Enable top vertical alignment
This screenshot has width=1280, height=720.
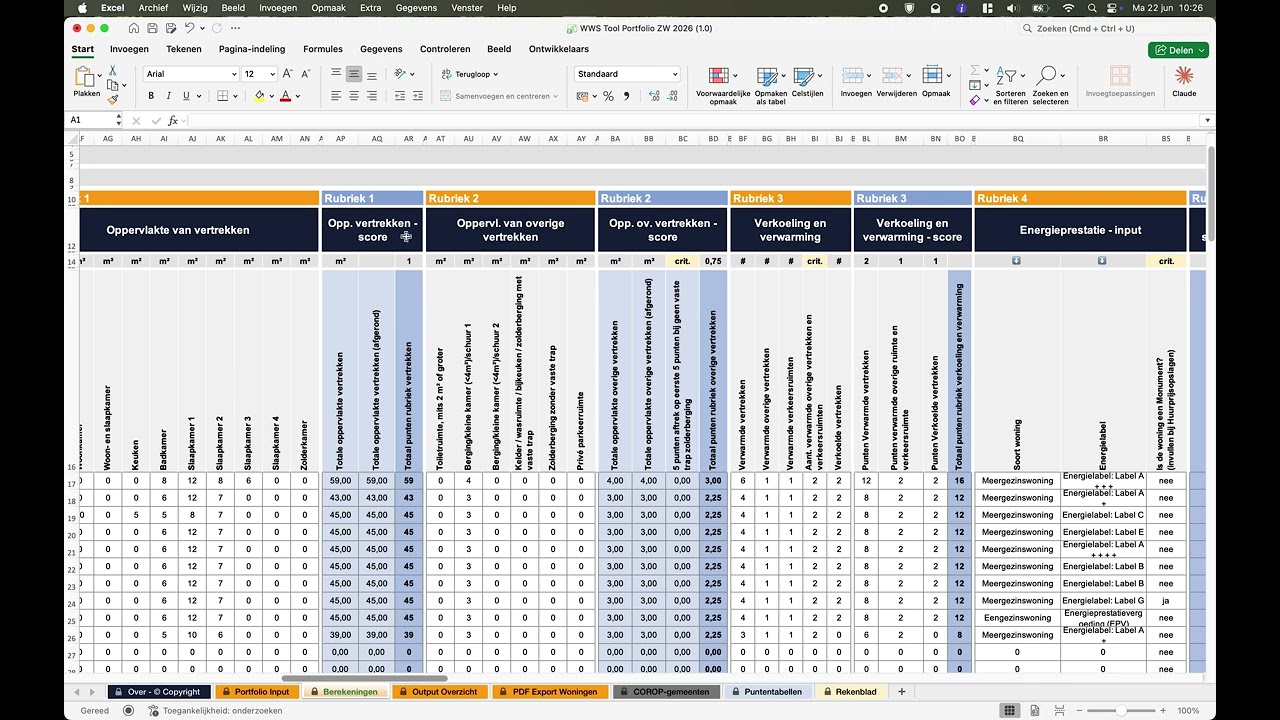[335, 74]
